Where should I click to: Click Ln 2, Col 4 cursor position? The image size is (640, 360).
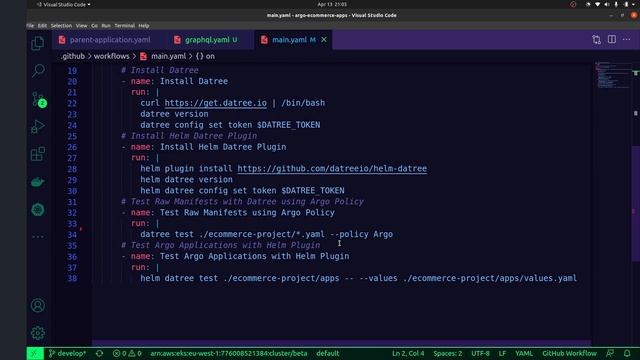[408, 353]
